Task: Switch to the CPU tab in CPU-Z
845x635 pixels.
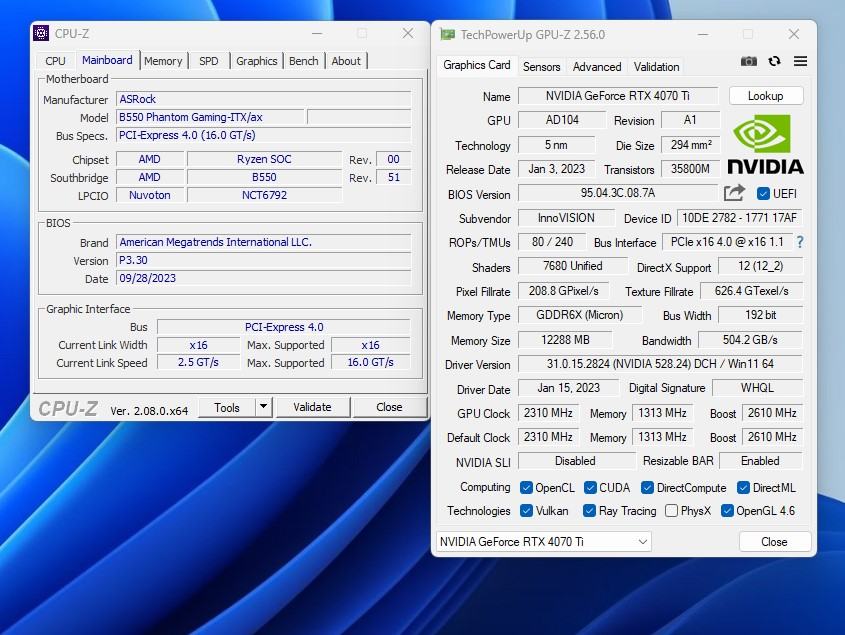Action: [x=55, y=61]
